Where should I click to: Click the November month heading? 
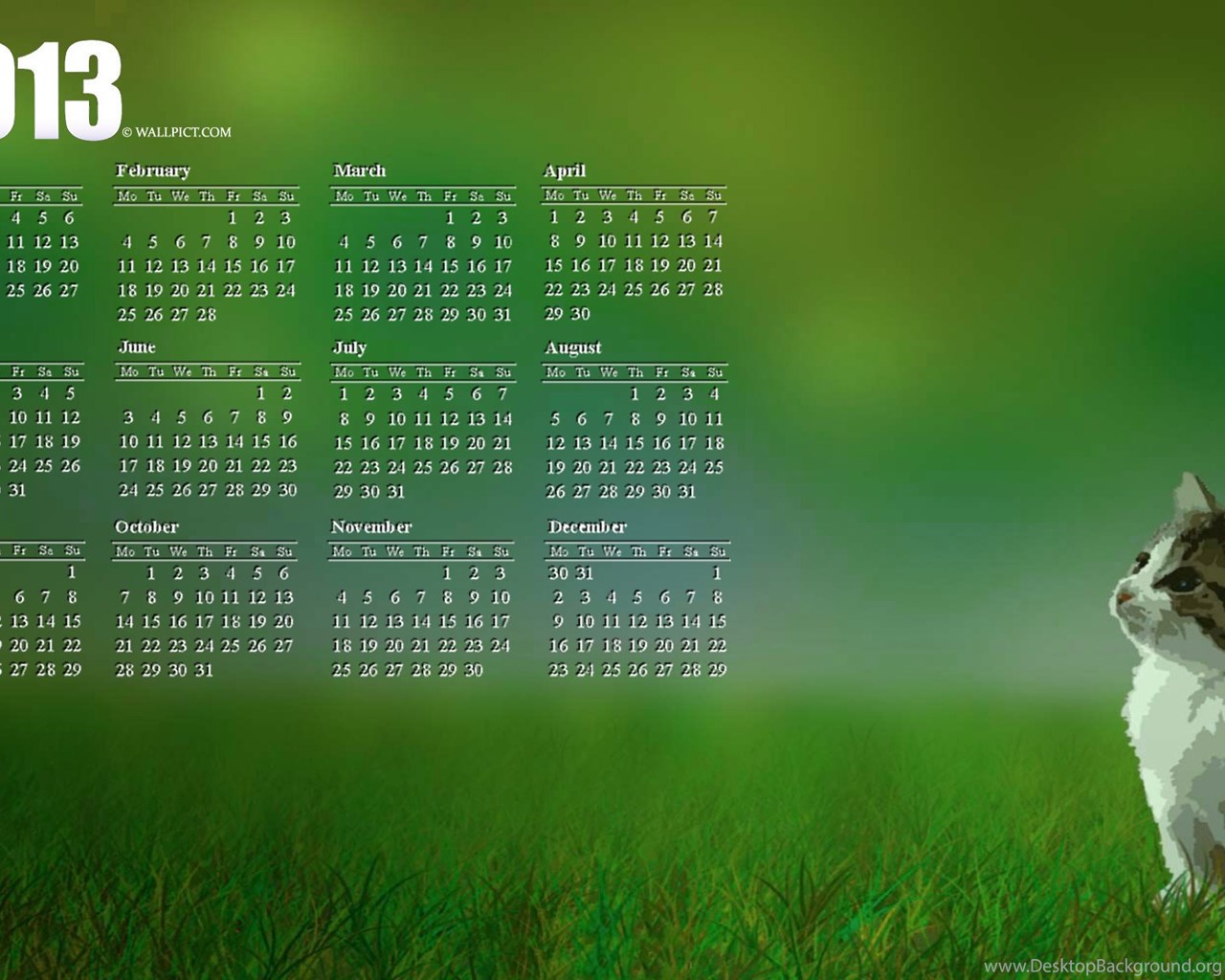pos(371,527)
